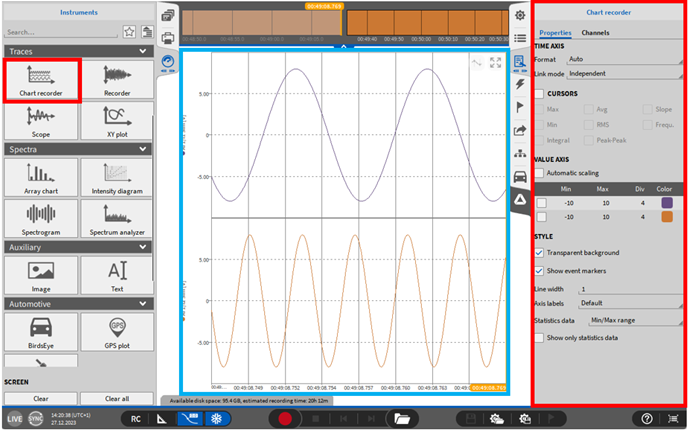This screenshot has width=688, height=430.
Task: Choose the XY plot instrument
Action: click(117, 120)
